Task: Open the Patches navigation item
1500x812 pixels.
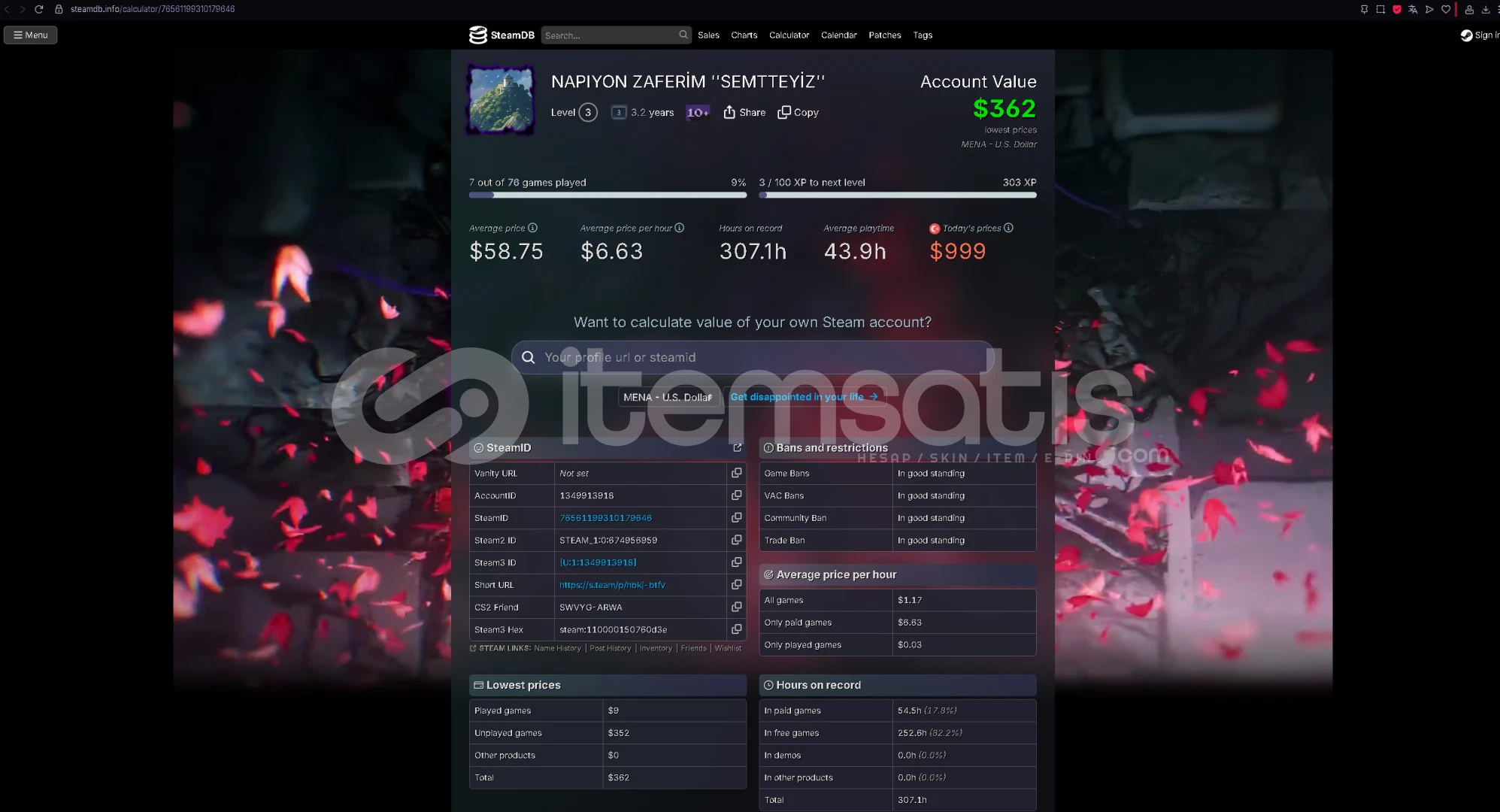Action: [x=884, y=35]
